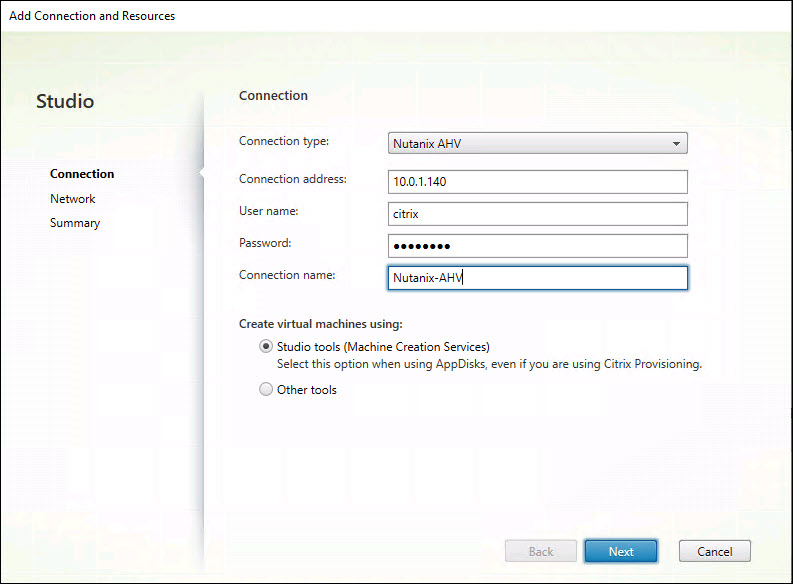Click the AppDisks description text
The image size is (793, 584).
coord(489,364)
